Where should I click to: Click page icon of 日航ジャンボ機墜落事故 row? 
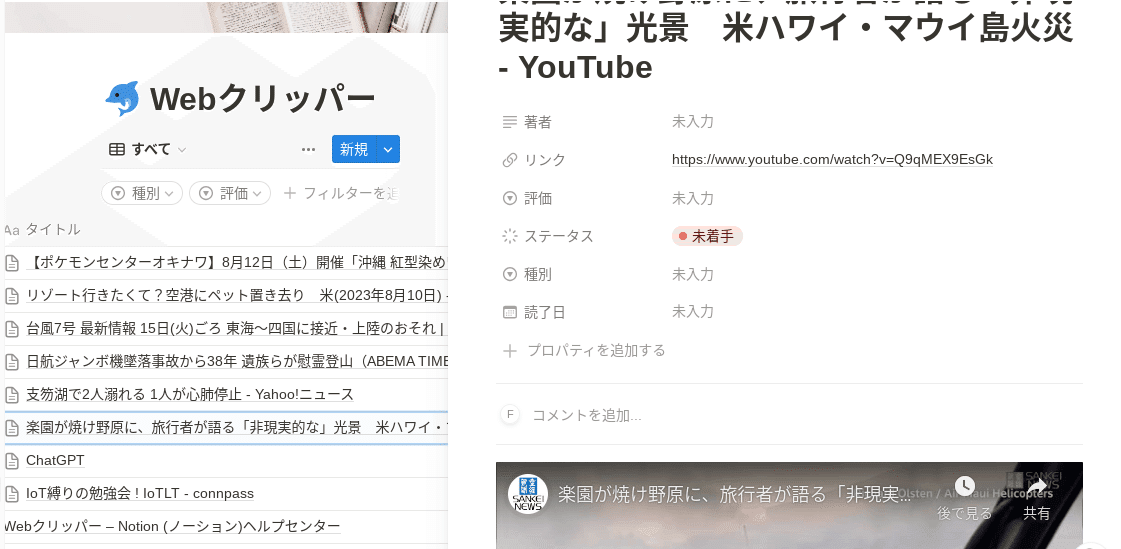[x=11, y=362]
